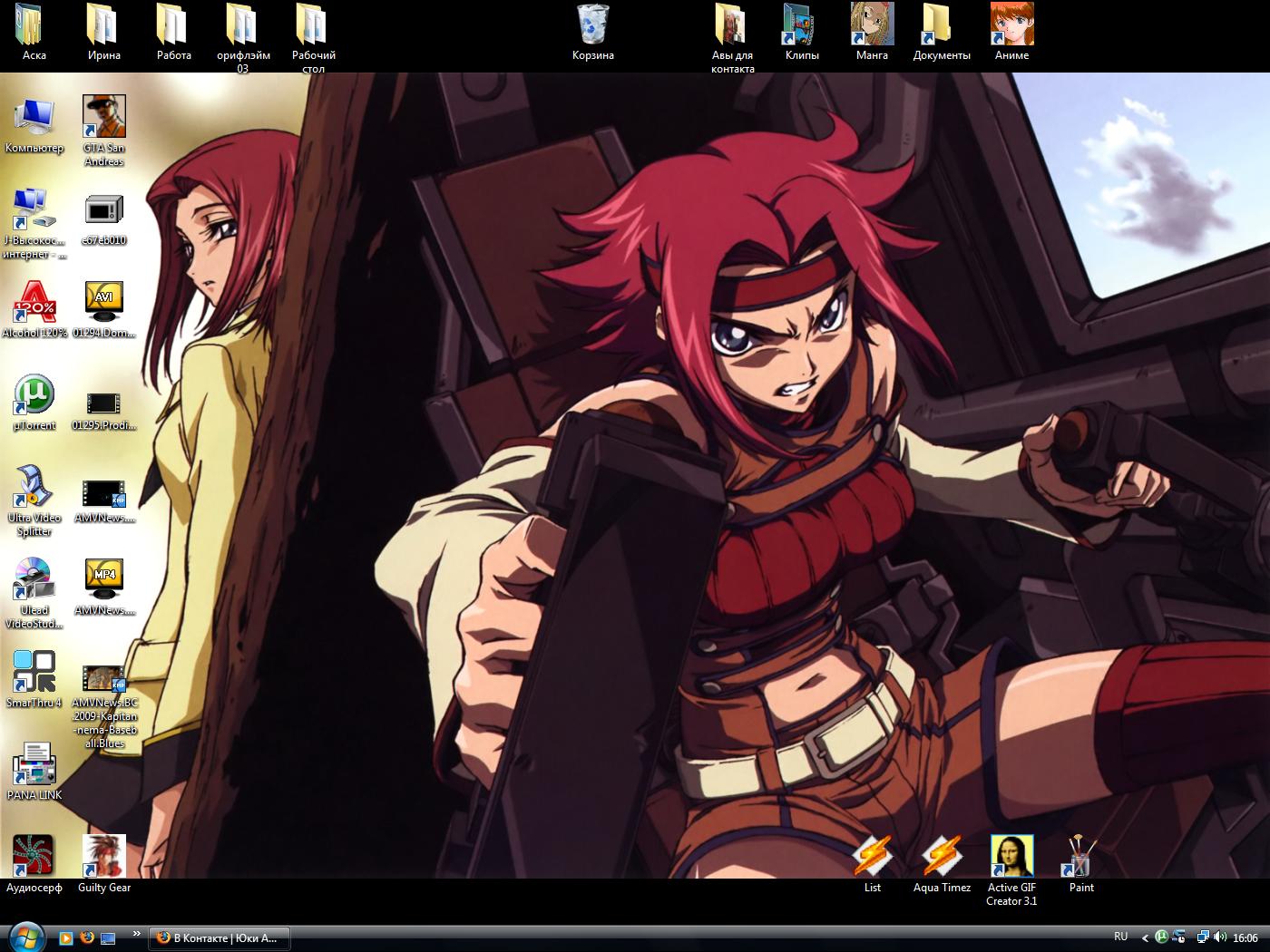The image size is (1270, 952).
Task: Open the network scheduler tray icon
Action: (1178, 937)
